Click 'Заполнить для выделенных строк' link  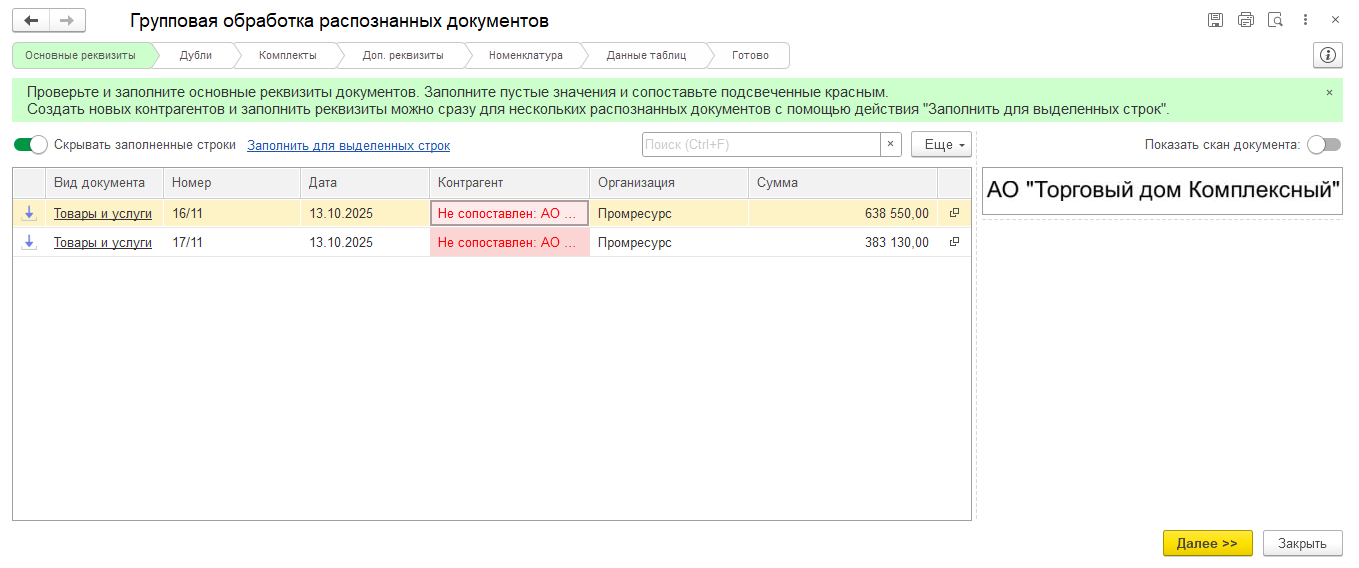[x=348, y=145]
